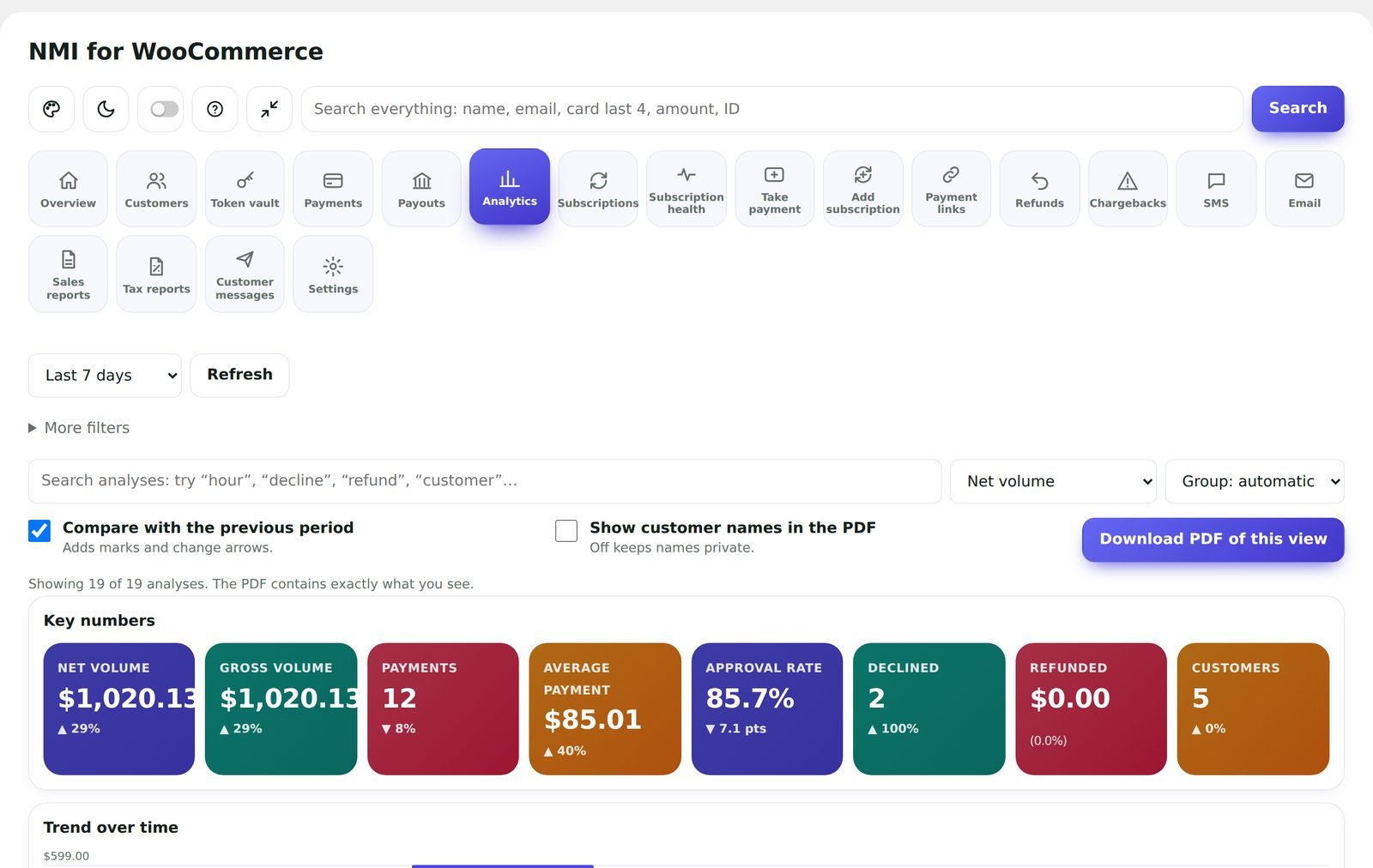Open the Payouts section
The height and width of the screenshot is (868, 1373).
[421, 189]
